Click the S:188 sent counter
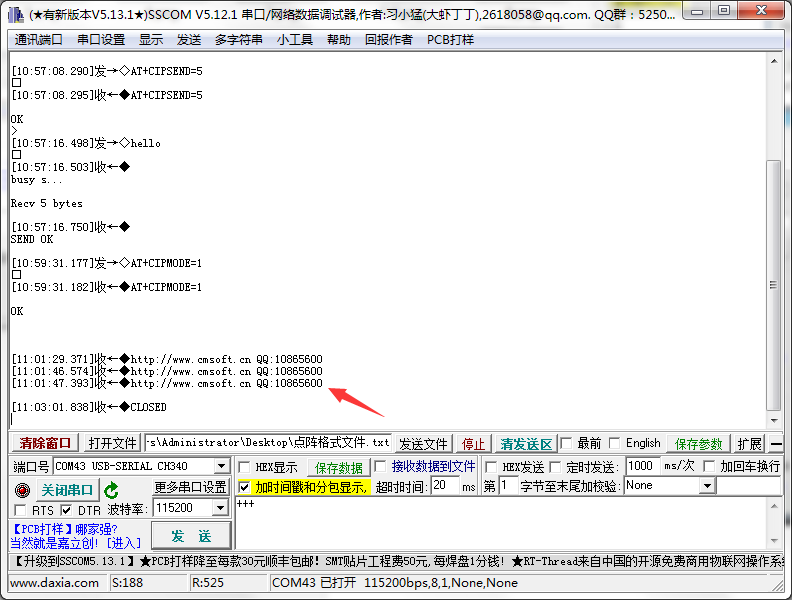Screen dimensions: 792x600 (x=127, y=583)
